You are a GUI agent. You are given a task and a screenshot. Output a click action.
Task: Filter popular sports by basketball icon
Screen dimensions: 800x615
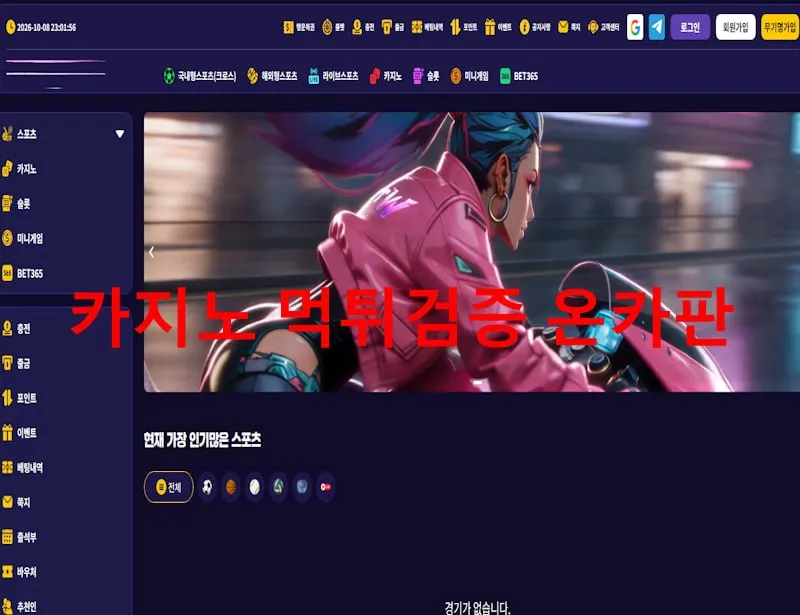[231, 487]
